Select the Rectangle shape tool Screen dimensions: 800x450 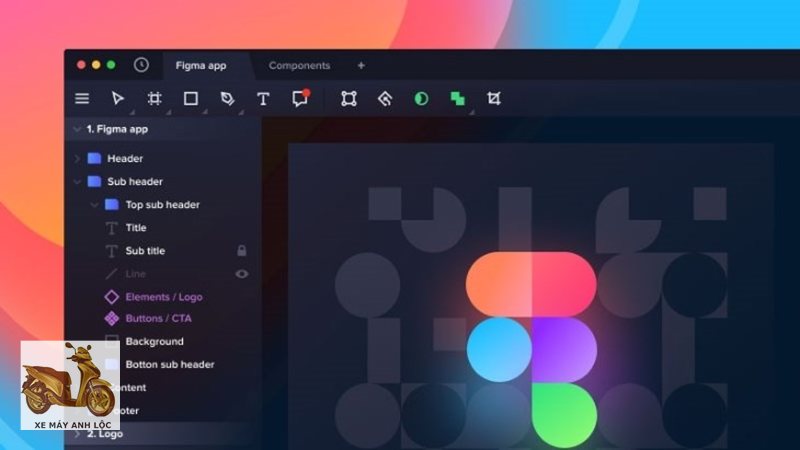tap(191, 98)
